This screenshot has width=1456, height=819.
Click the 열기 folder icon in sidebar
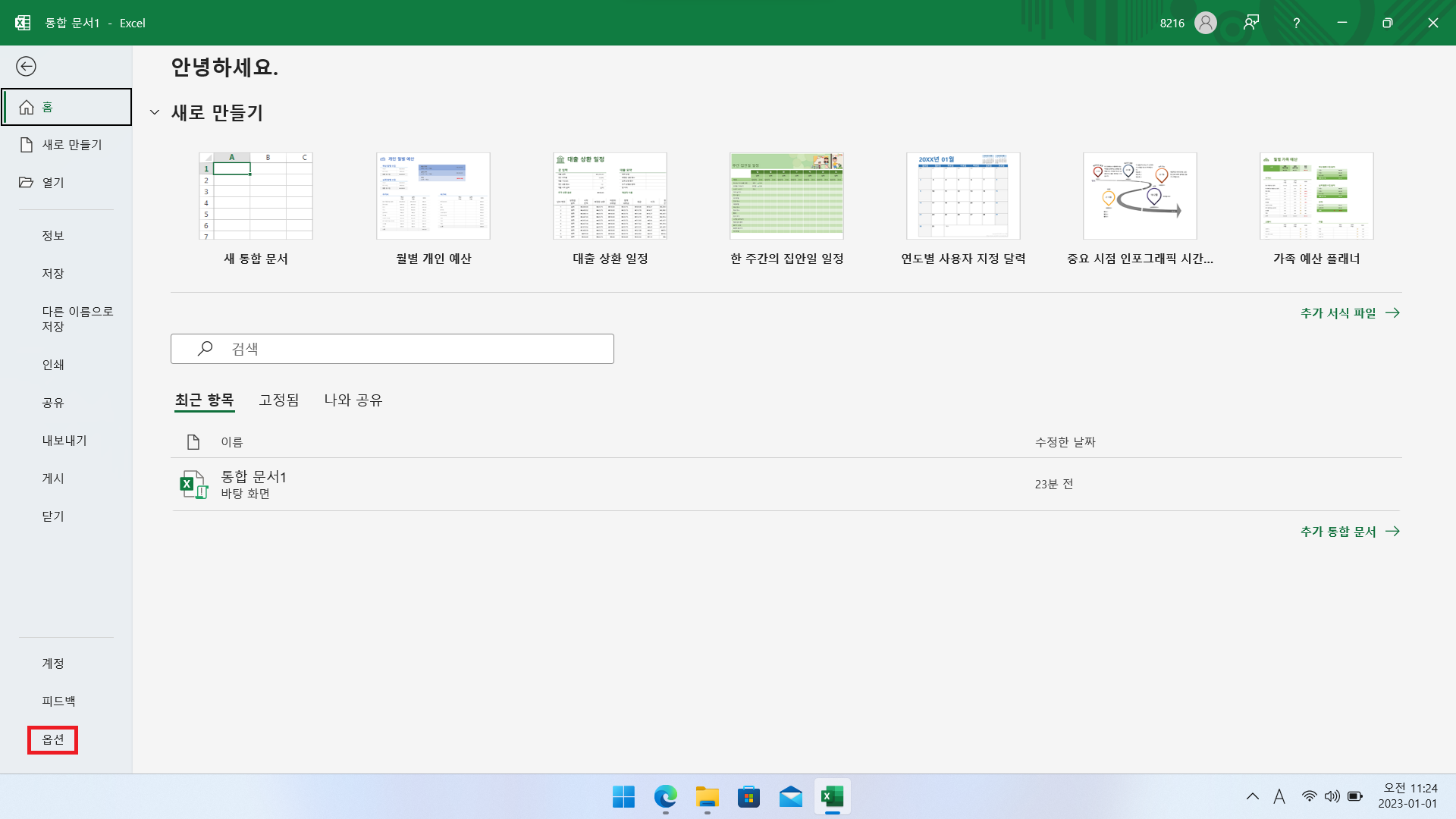(x=27, y=183)
